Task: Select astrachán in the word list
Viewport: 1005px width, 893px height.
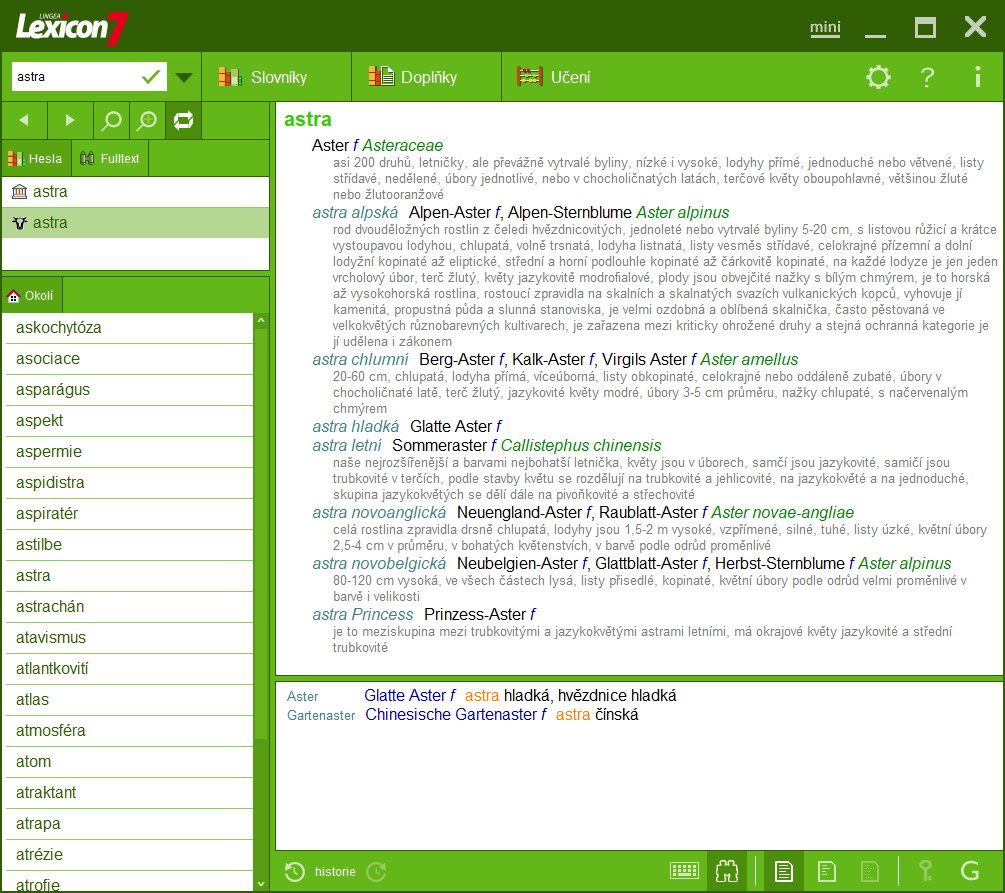Action: point(128,607)
